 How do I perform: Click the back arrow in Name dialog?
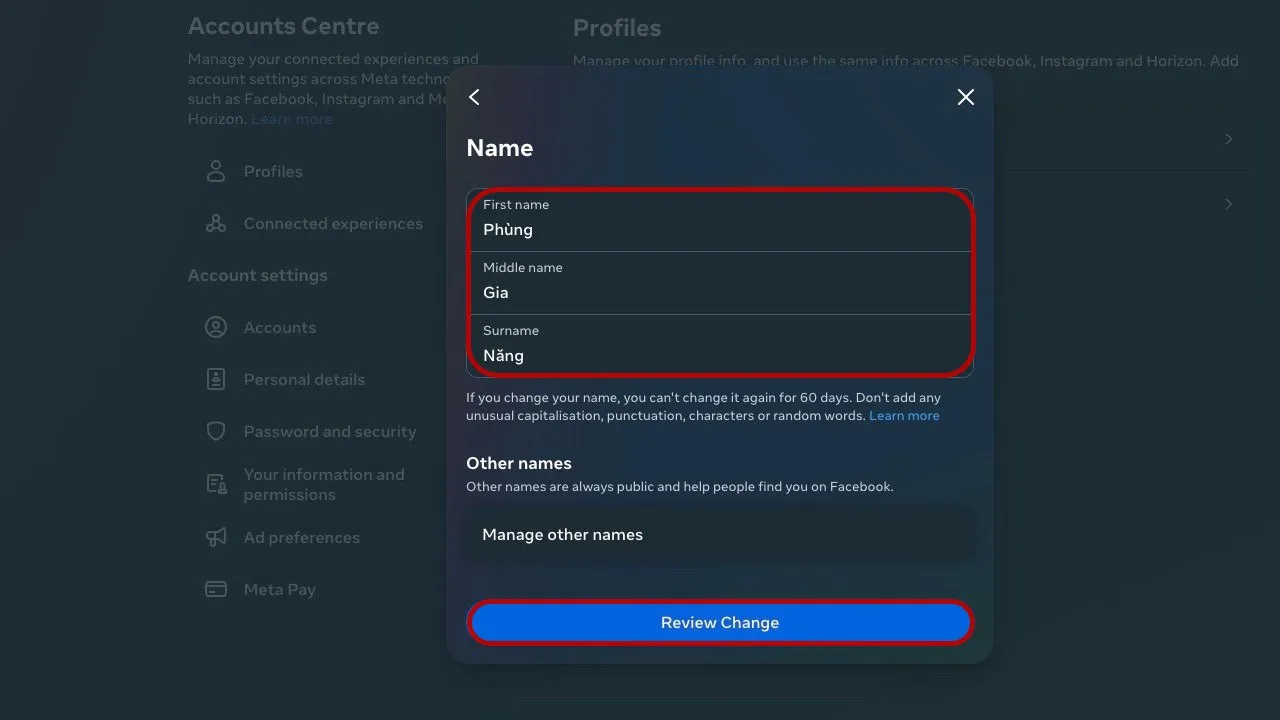click(475, 97)
